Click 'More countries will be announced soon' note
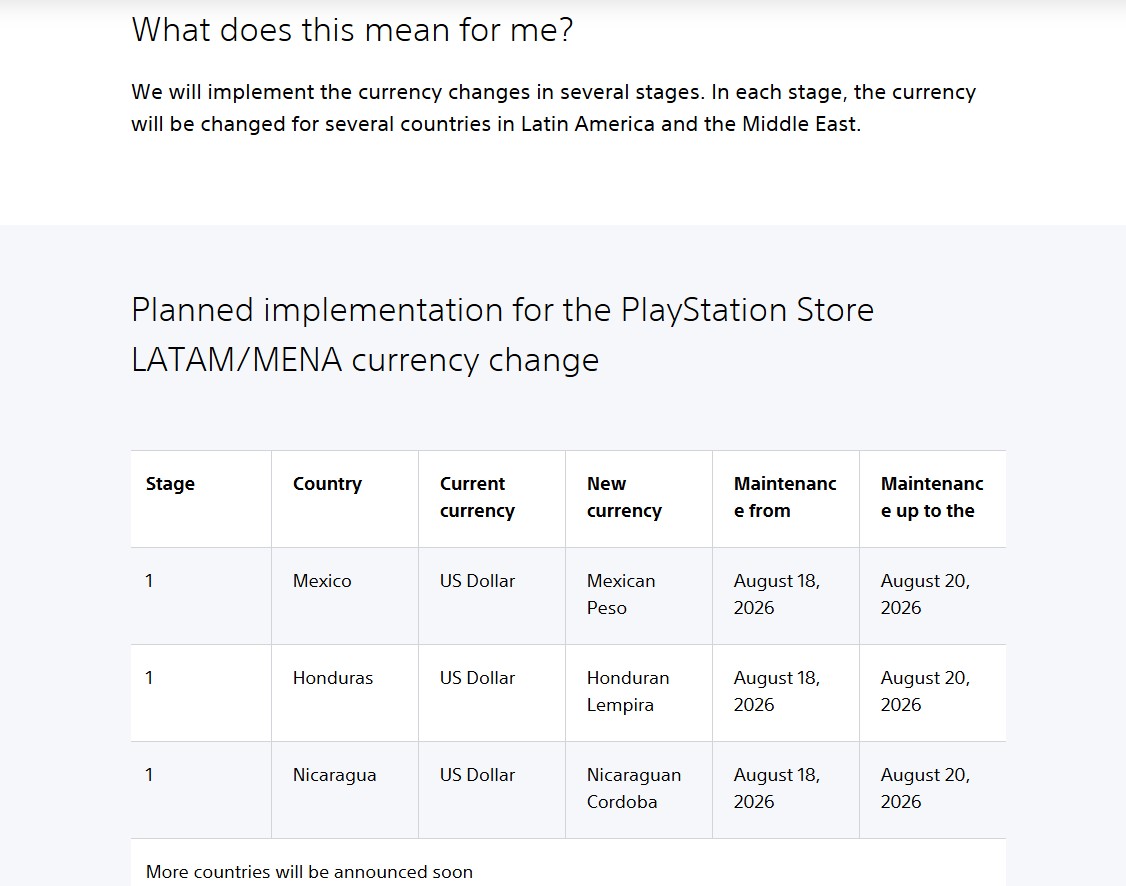This screenshot has width=1126, height=886. click(x=310, y=872)
